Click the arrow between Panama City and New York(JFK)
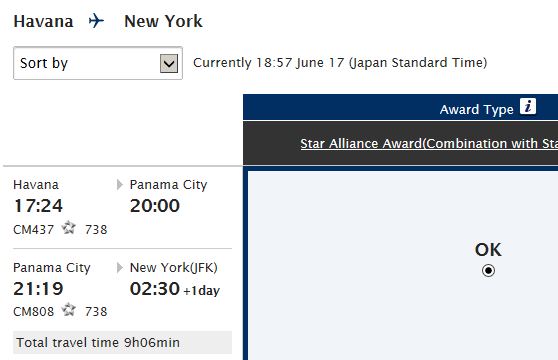 click(x=120, y=268)
